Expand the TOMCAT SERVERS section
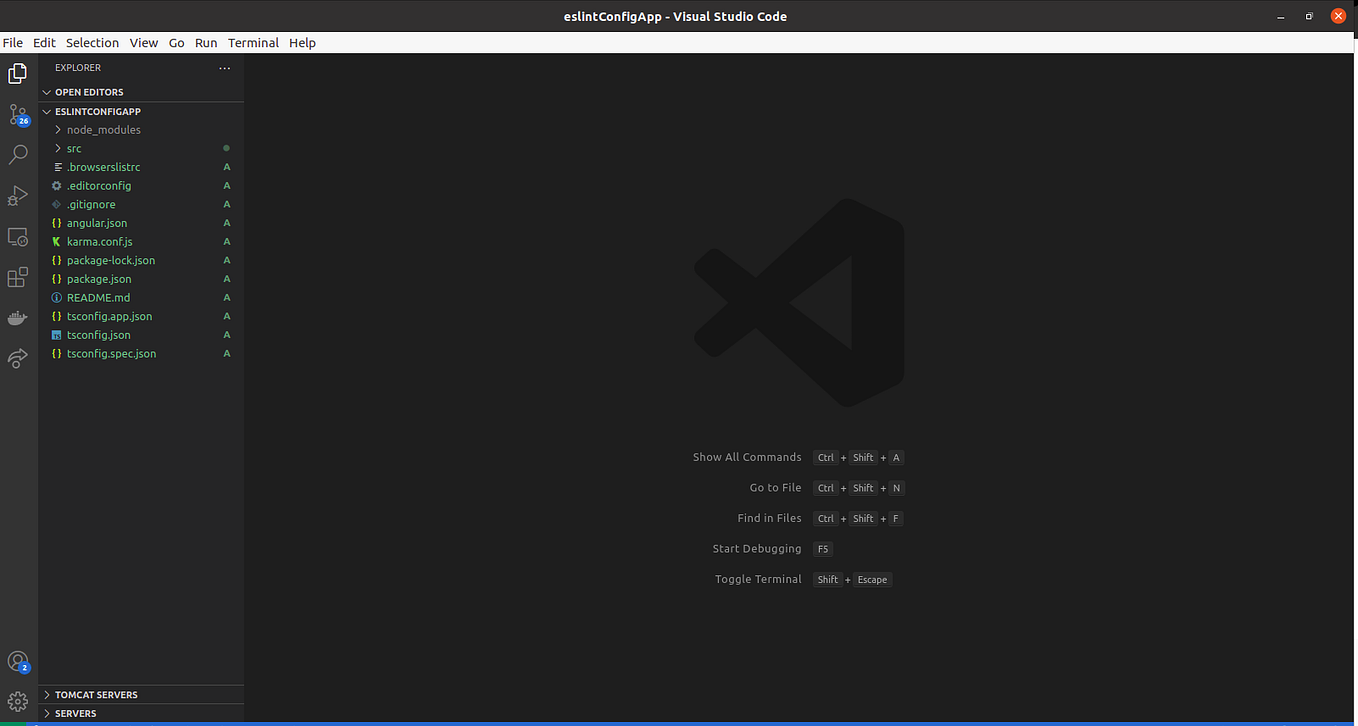The width and height of the screenshot is (1358, 726). 96,694
